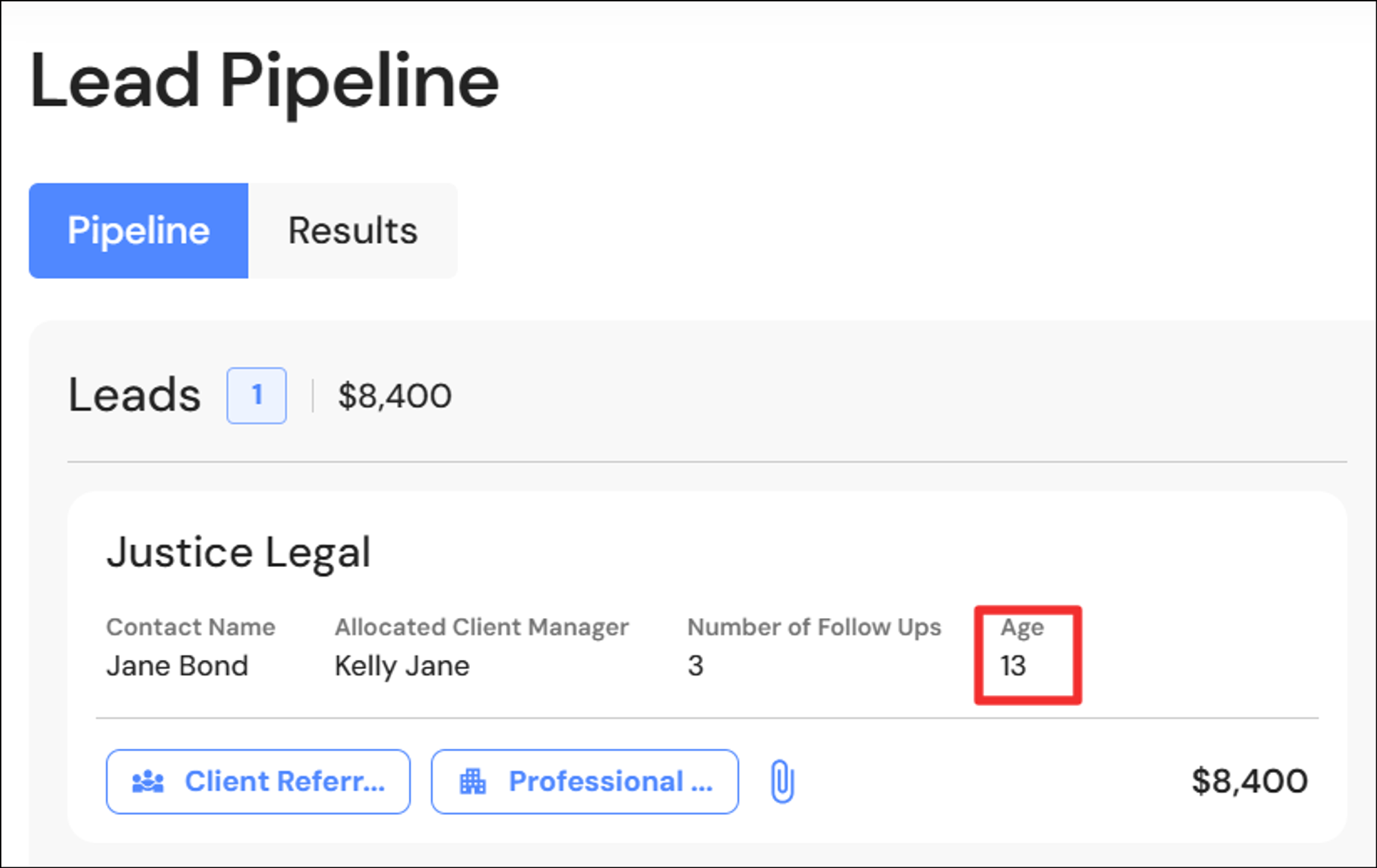Click the building icon on Professional tag
The height and width of the screenshot is (868, 1377).
473,782
